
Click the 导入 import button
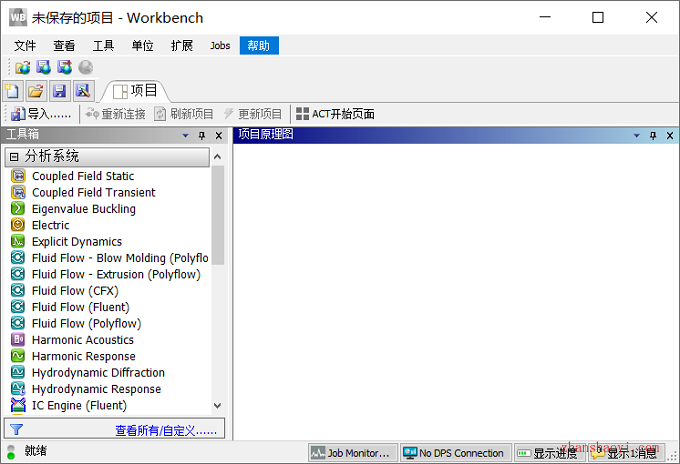tap(41, 114)
